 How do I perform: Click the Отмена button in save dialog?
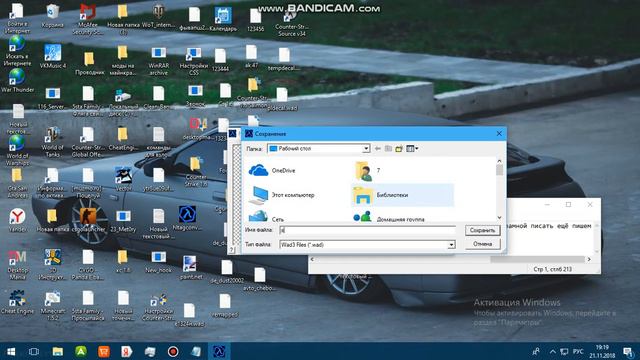(x=482, y=244)
